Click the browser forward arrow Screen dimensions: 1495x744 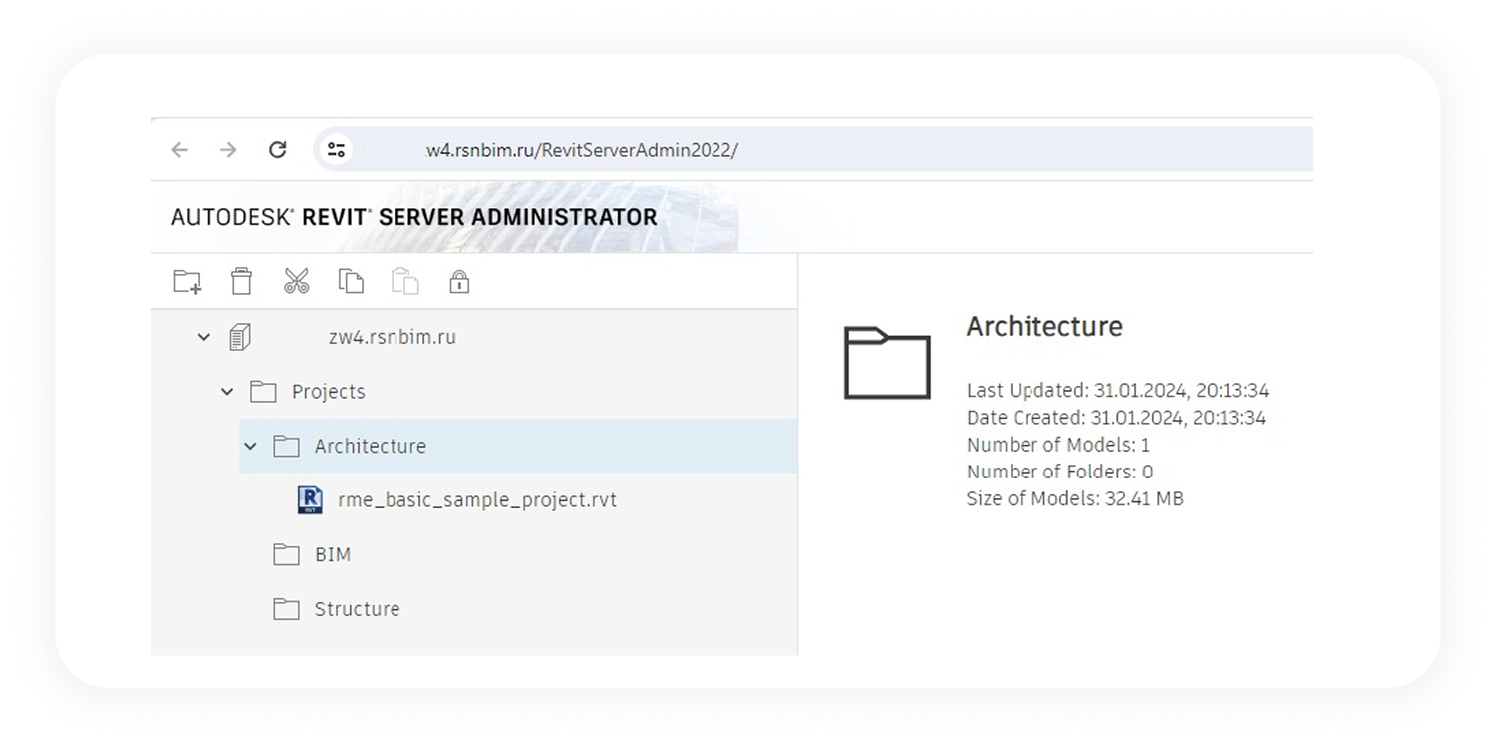[x=229, y=150]
